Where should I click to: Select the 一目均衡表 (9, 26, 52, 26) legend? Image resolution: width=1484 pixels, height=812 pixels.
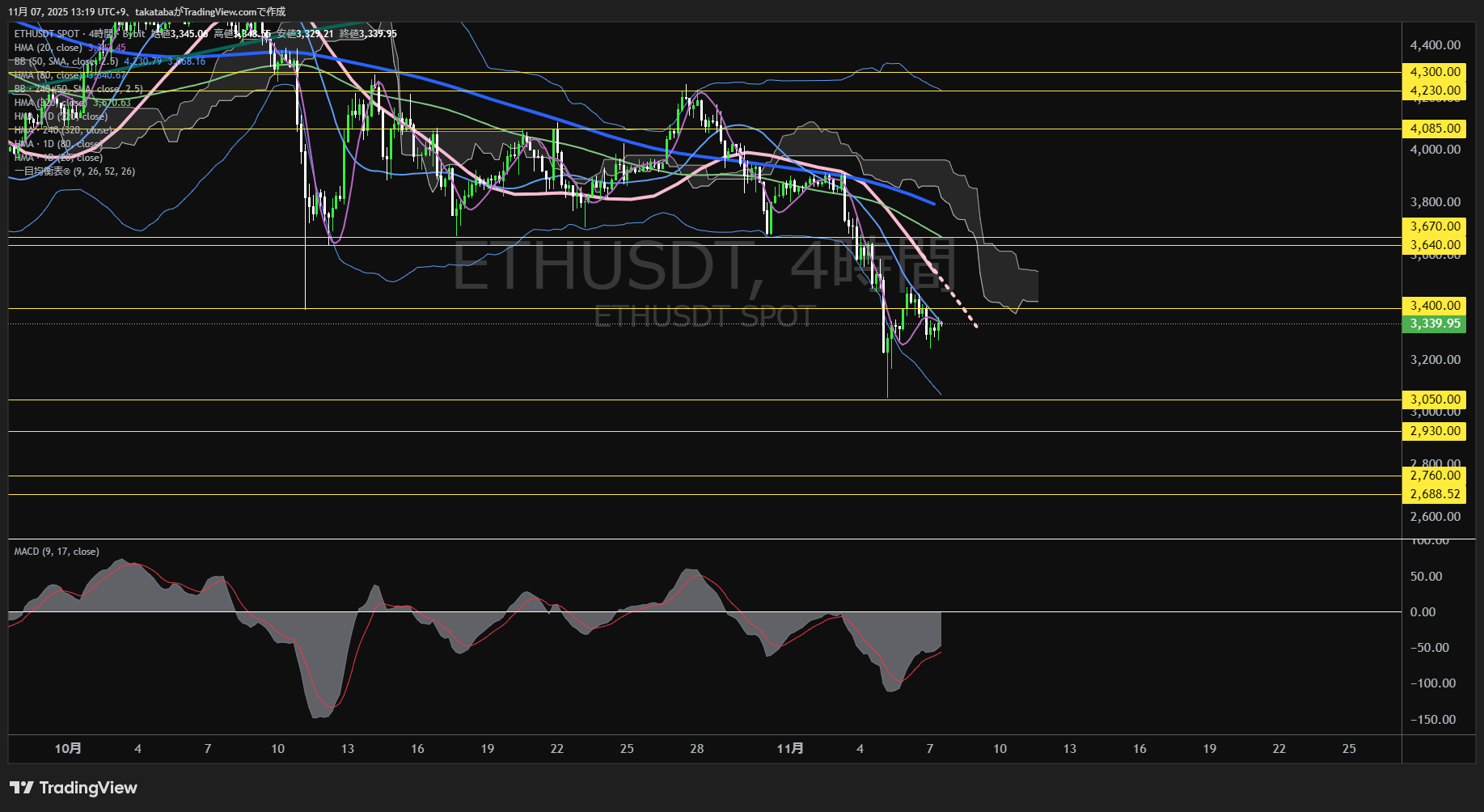pos(73,171)
